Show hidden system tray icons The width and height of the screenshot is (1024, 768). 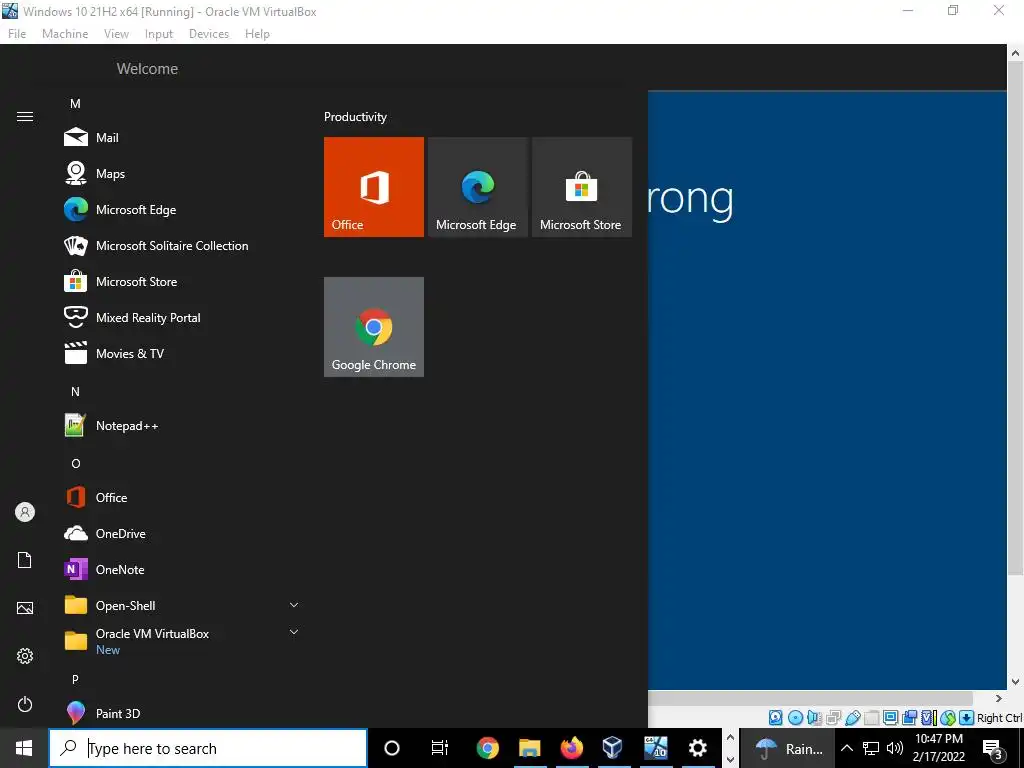point(847,748)
